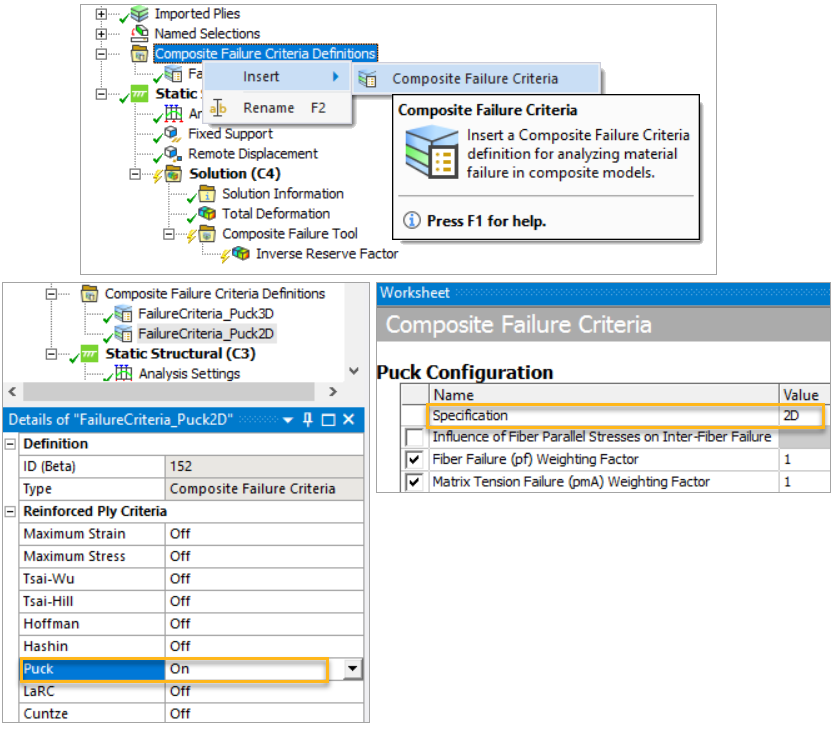Image resolution: width=836 pixels, height=730 pixels.
Task: Click the Static Structural green icon in top tree
Action: (x=139, y=94)
